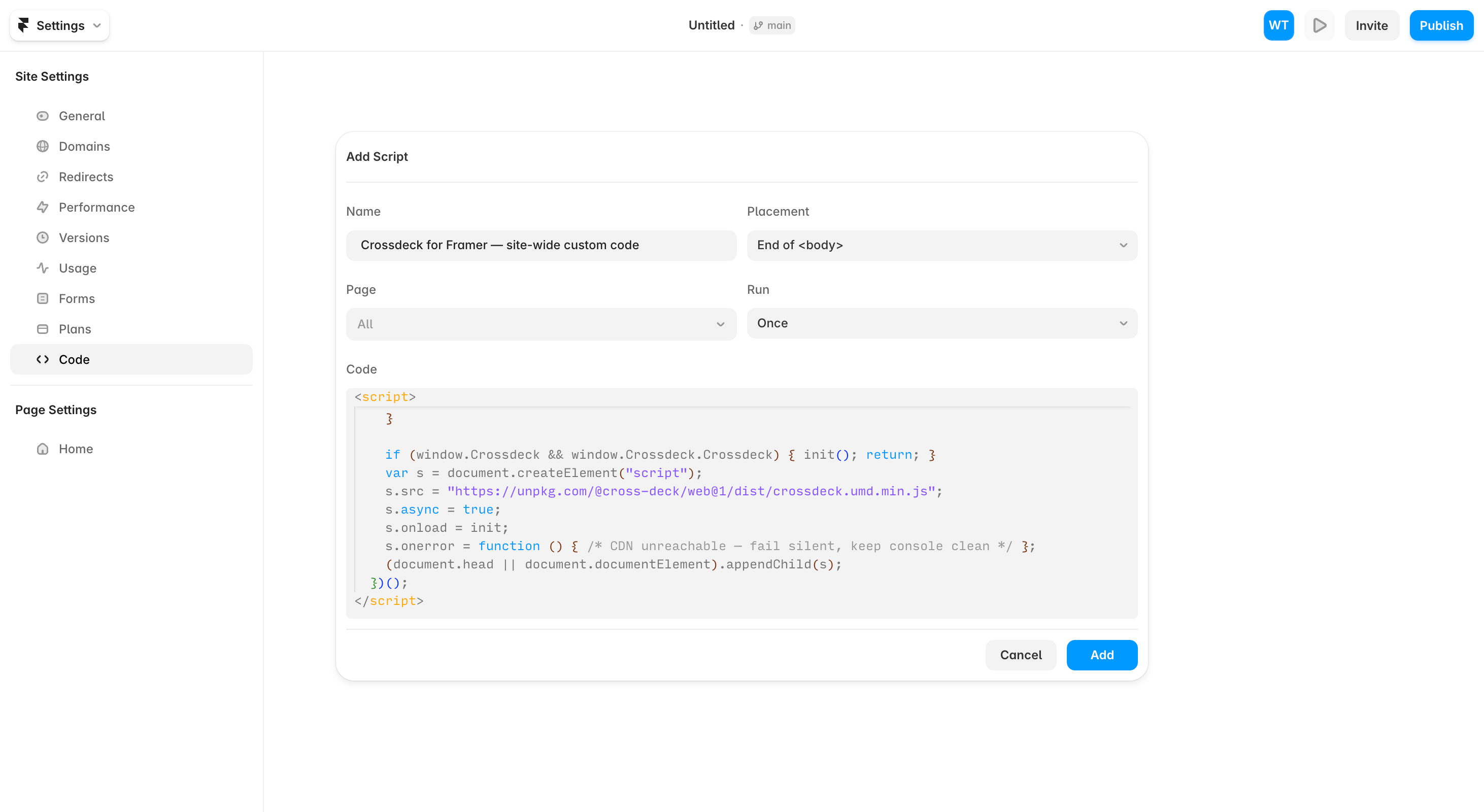
Task: Click the Publish button
Action: click(x=1441, y=25)
